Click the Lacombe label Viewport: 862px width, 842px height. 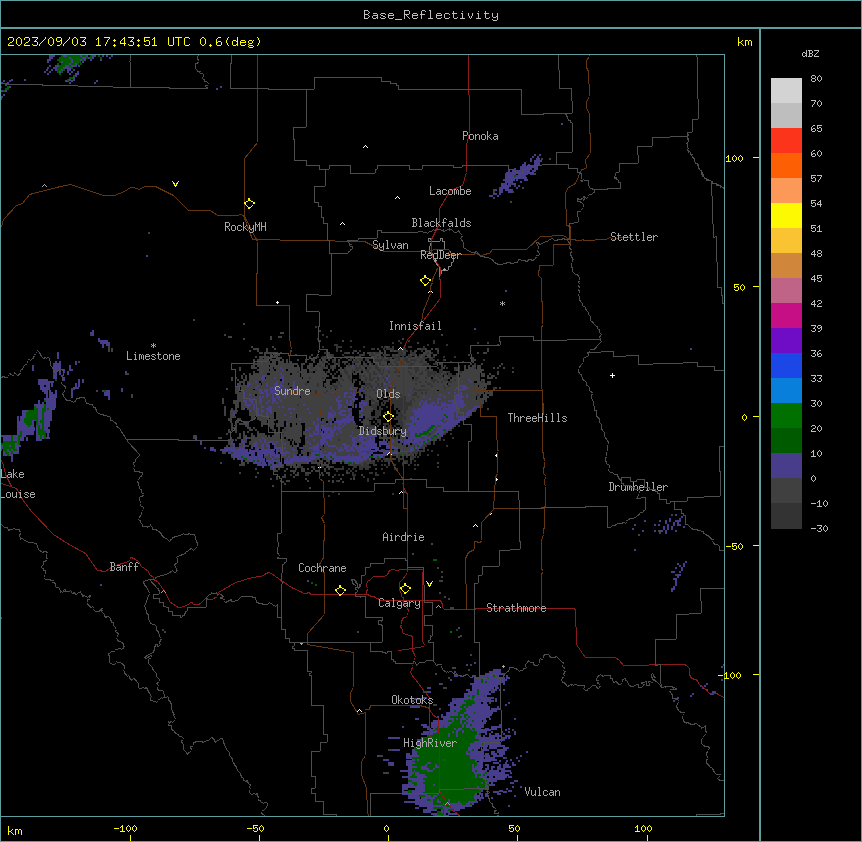click(x=450, y=191)
